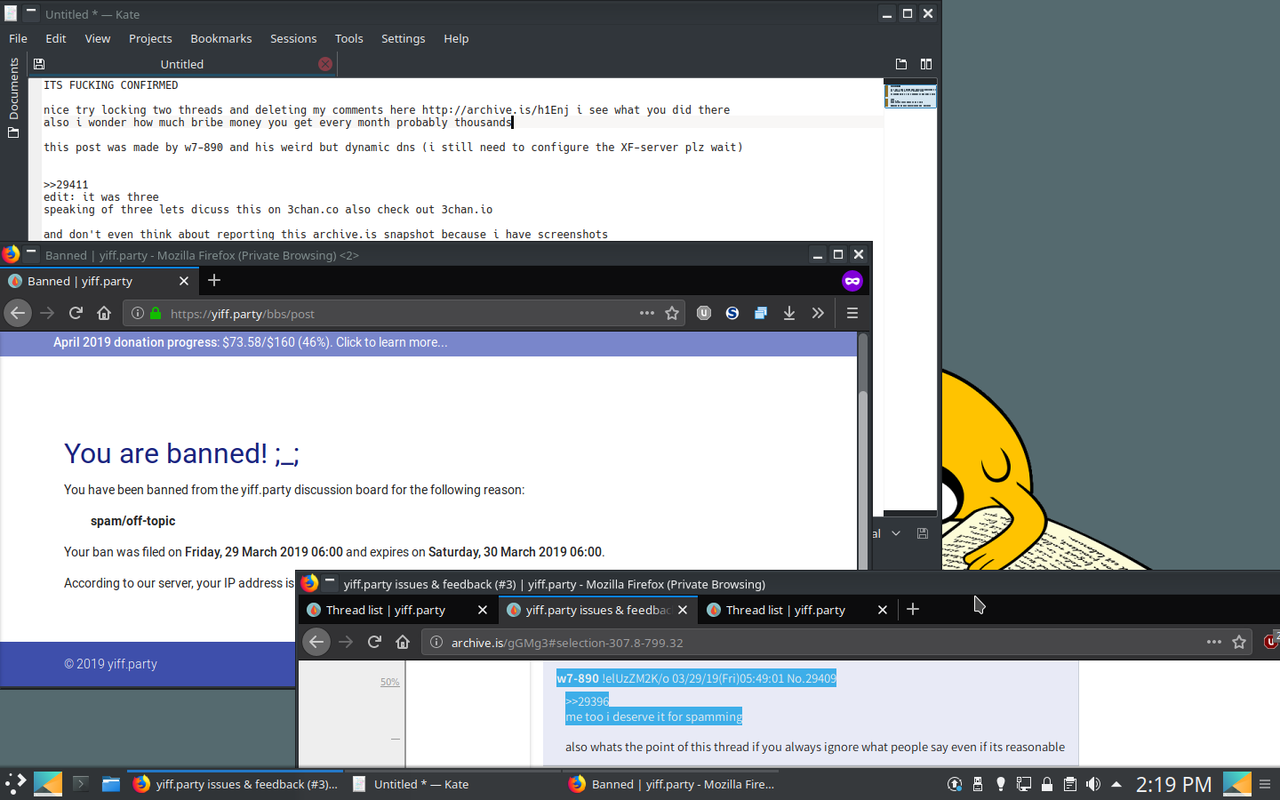Click the green padlock security icon
The image size is (1280, 800).
156,313
